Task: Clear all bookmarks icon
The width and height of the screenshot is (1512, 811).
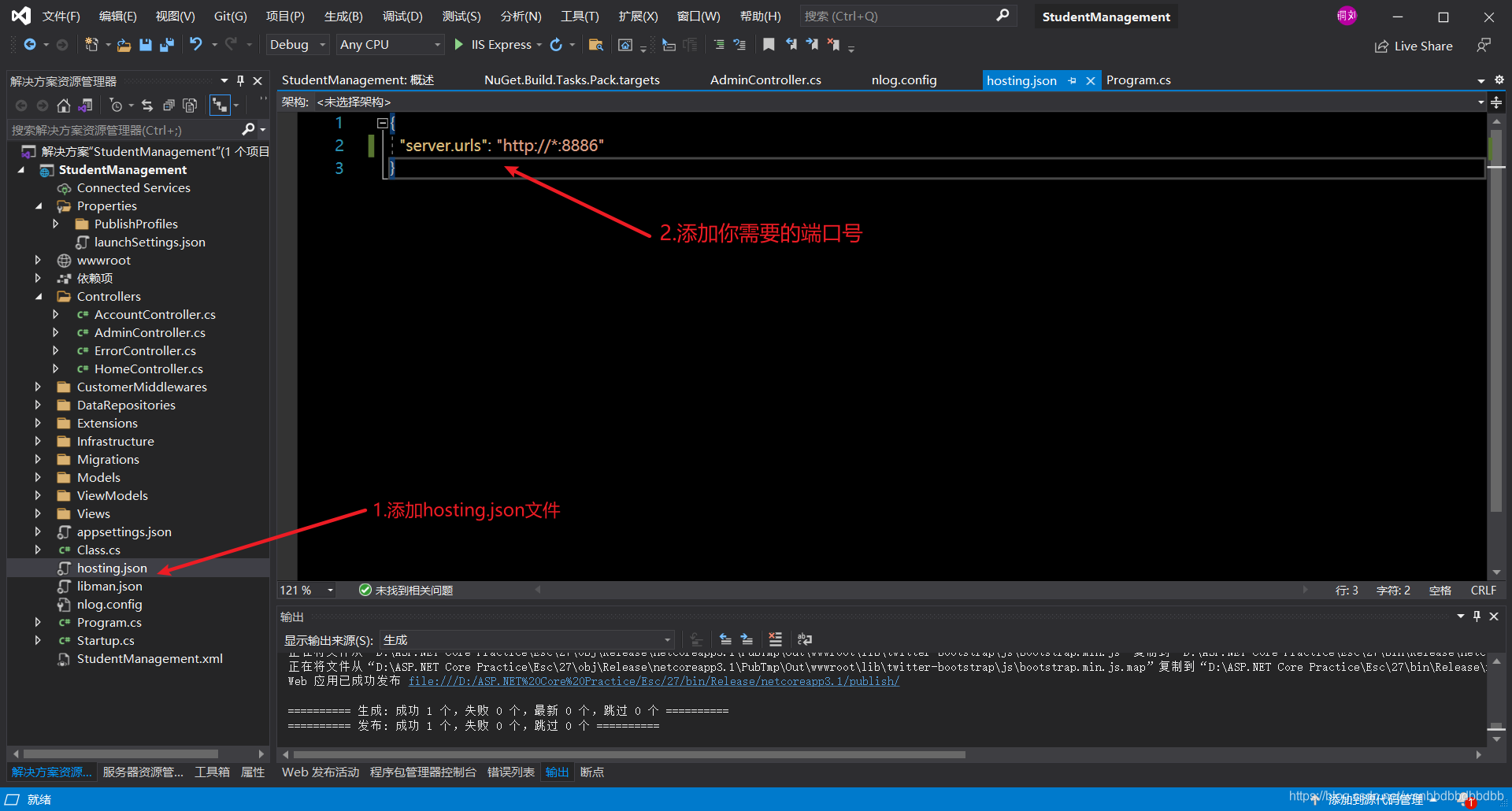Action: pyautogui.click(x=833, y=45)
